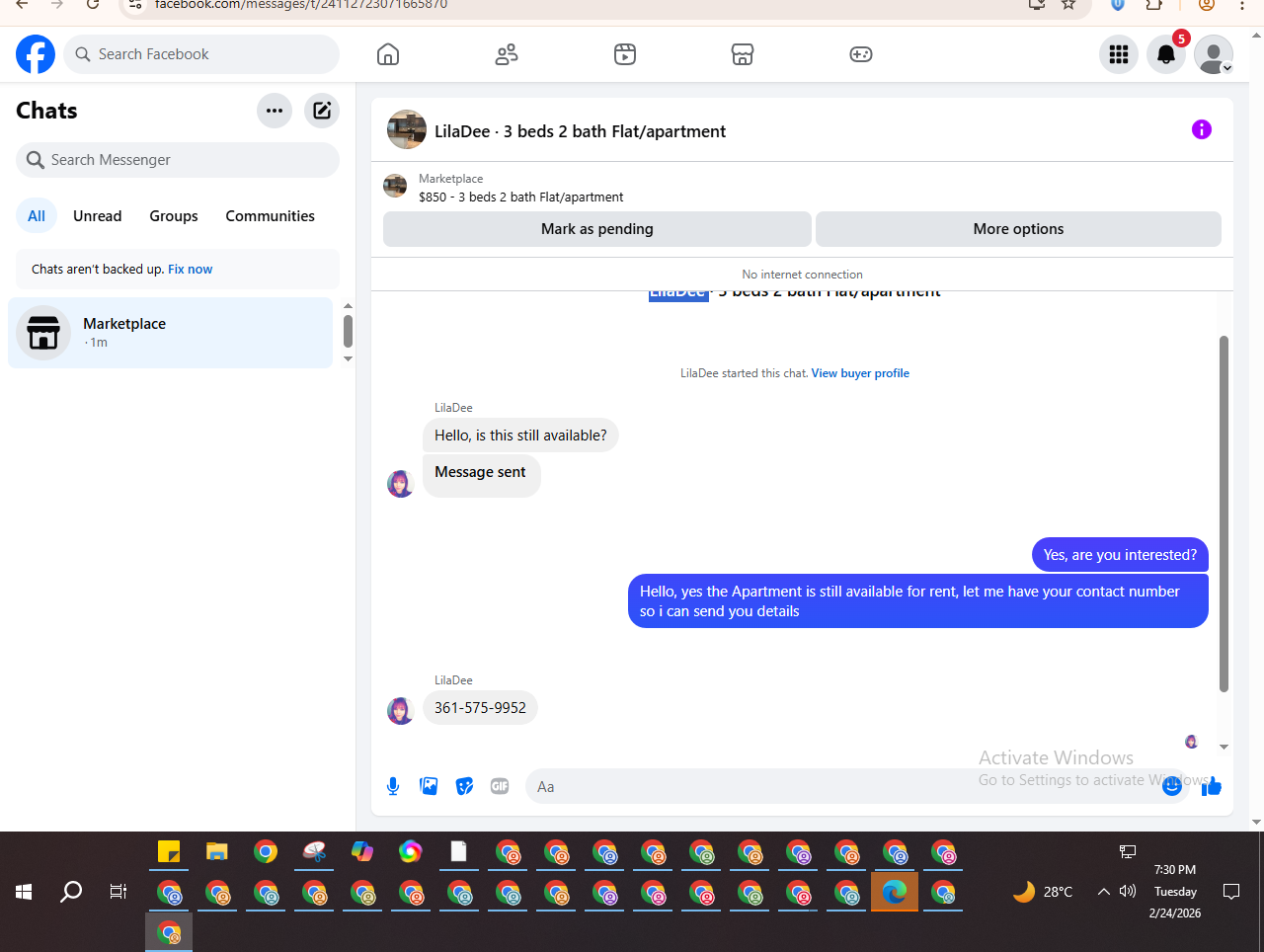Click the chat list scroll down arrow
This screenshot has width=1264, height=952.
(348, 358)
